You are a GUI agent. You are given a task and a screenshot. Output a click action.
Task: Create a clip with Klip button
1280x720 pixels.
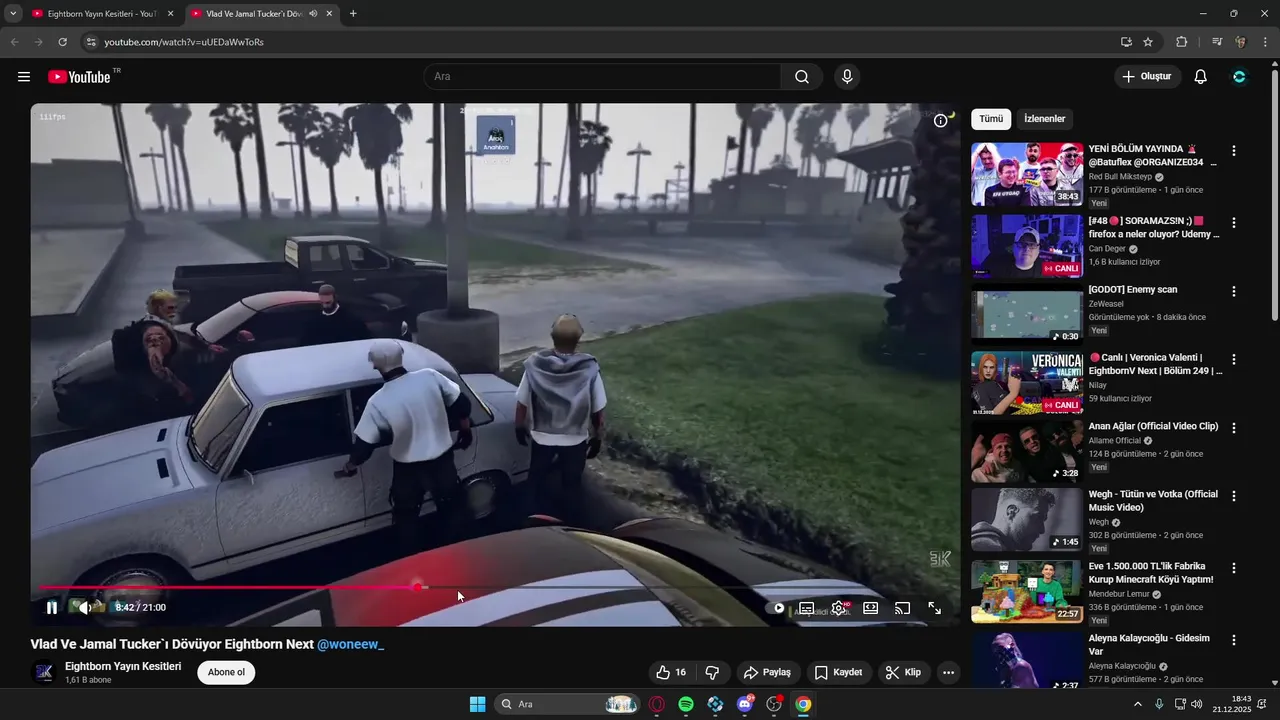click(904, 672)
